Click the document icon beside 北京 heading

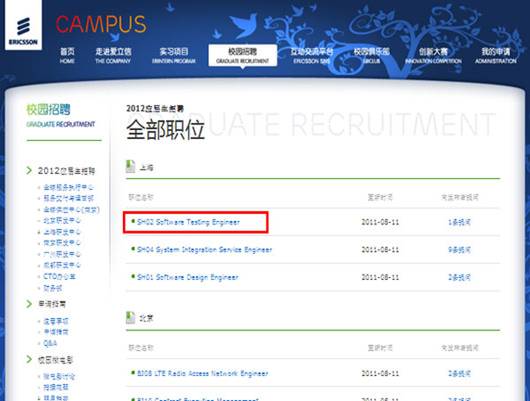click(130, 317)
